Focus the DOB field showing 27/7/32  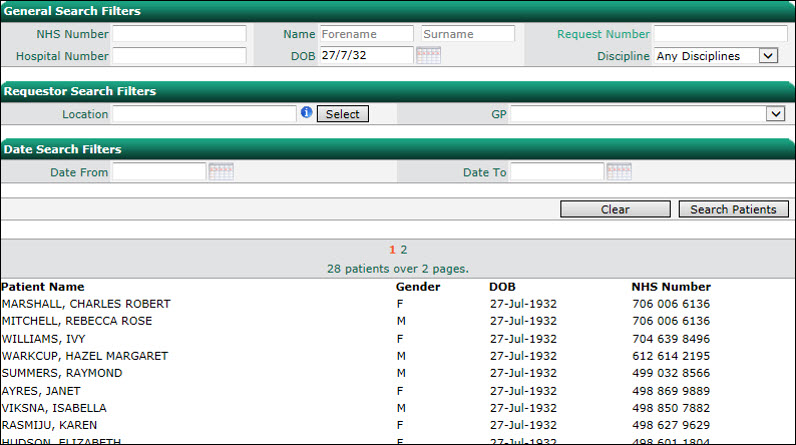367,55
